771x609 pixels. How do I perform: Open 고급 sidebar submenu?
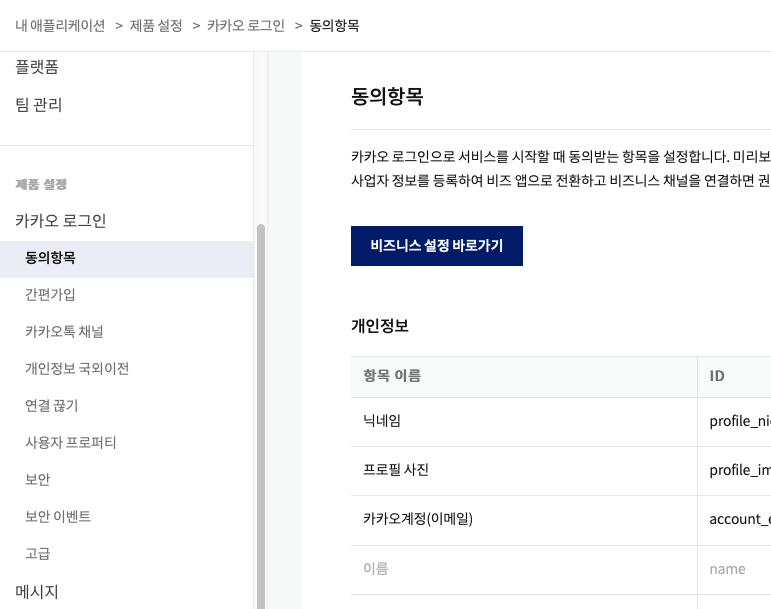point(38,553)
